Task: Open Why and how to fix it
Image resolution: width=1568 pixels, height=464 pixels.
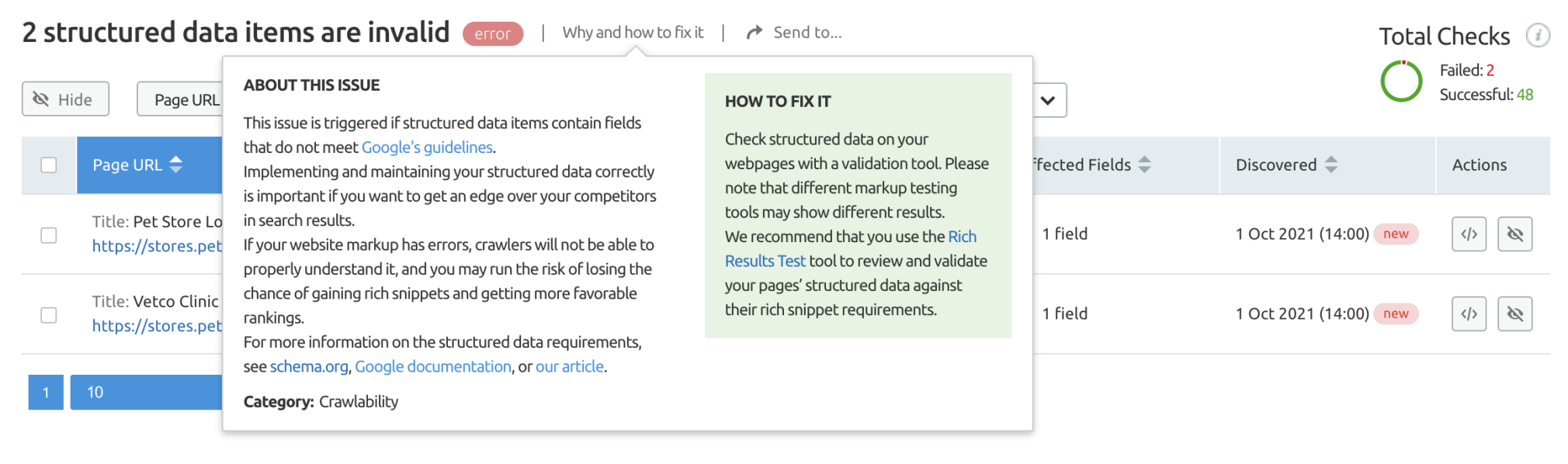Action: (x=633, y=33)
